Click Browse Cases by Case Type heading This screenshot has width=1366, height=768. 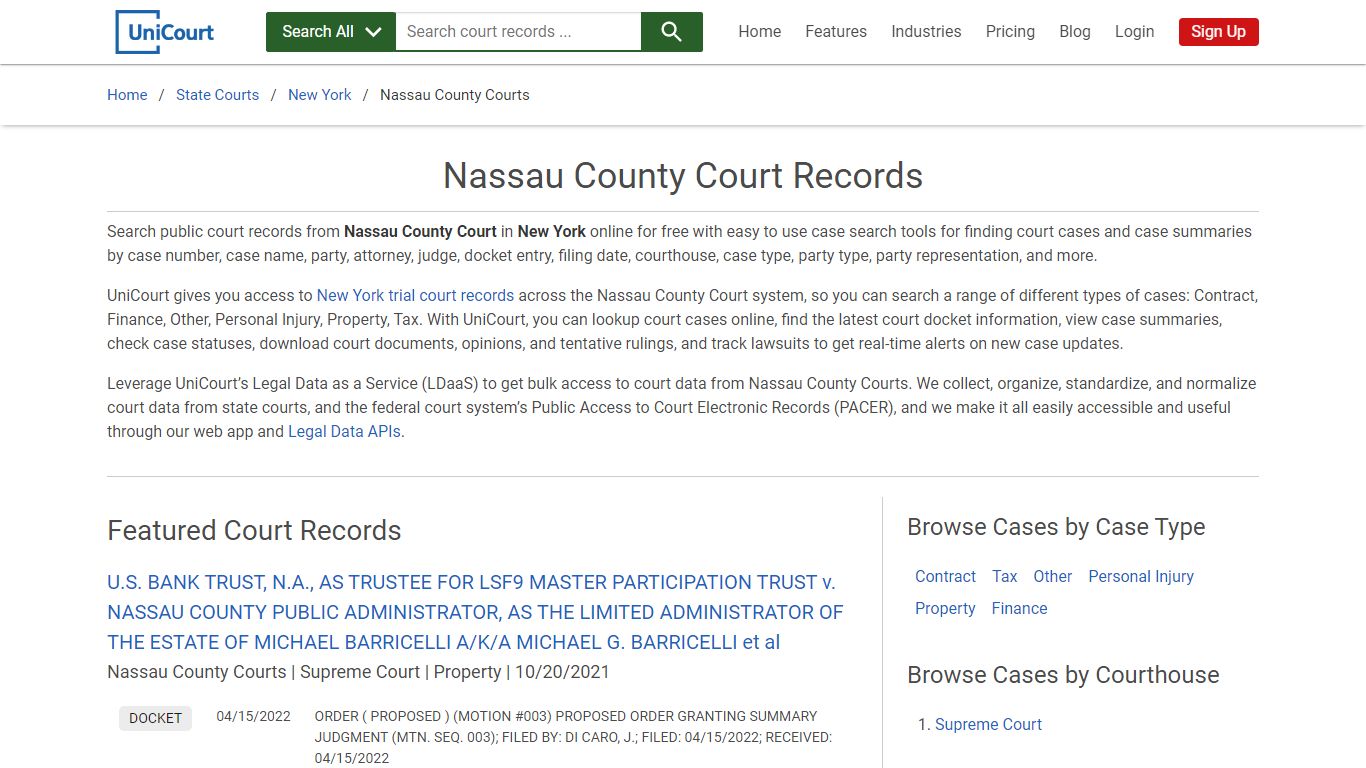pos(1056,527)
